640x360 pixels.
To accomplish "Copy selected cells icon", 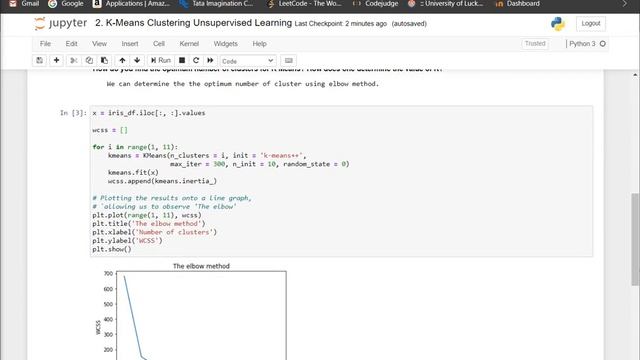I will tap(89, 60).
